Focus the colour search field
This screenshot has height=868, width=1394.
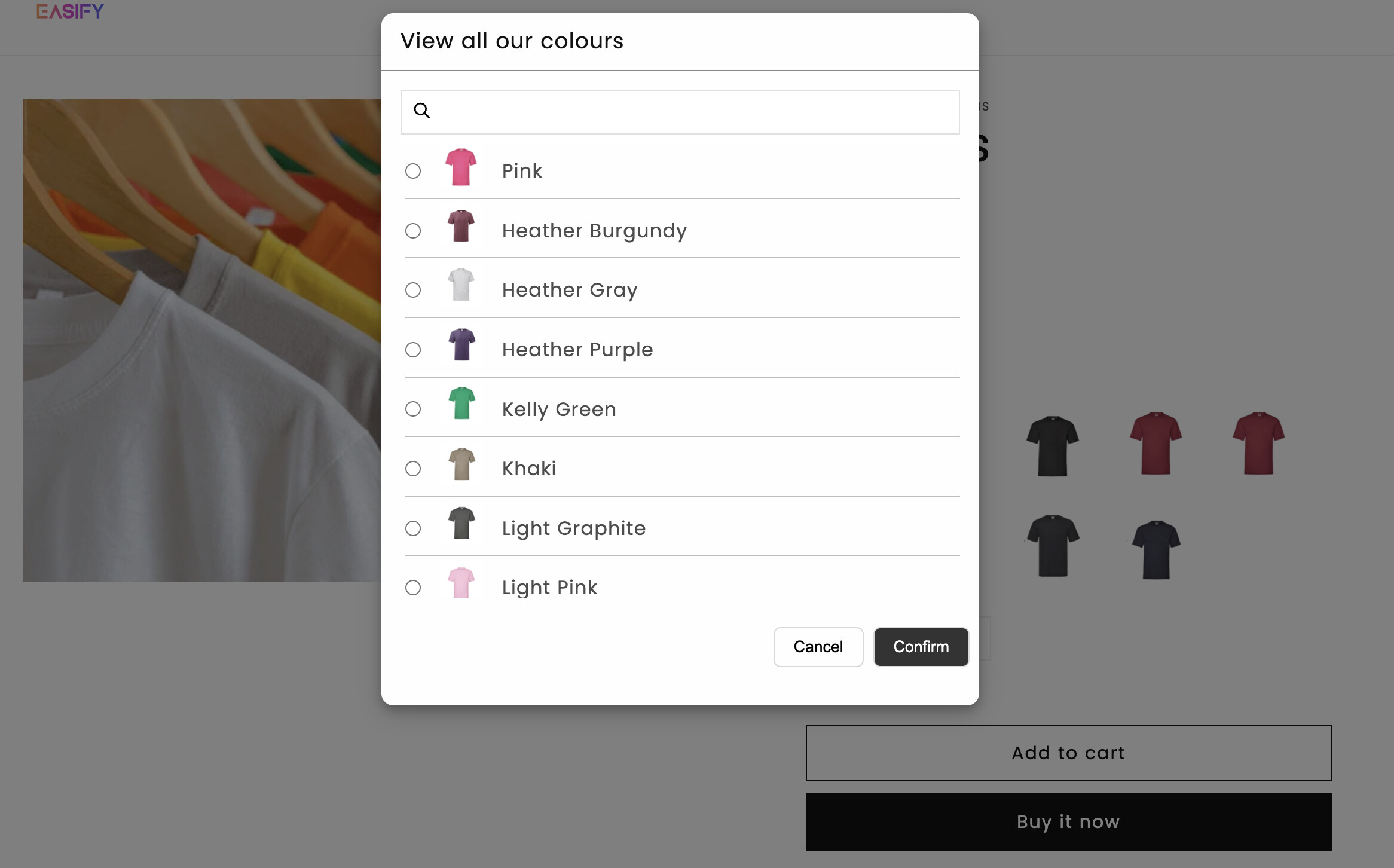pos(680,112)
